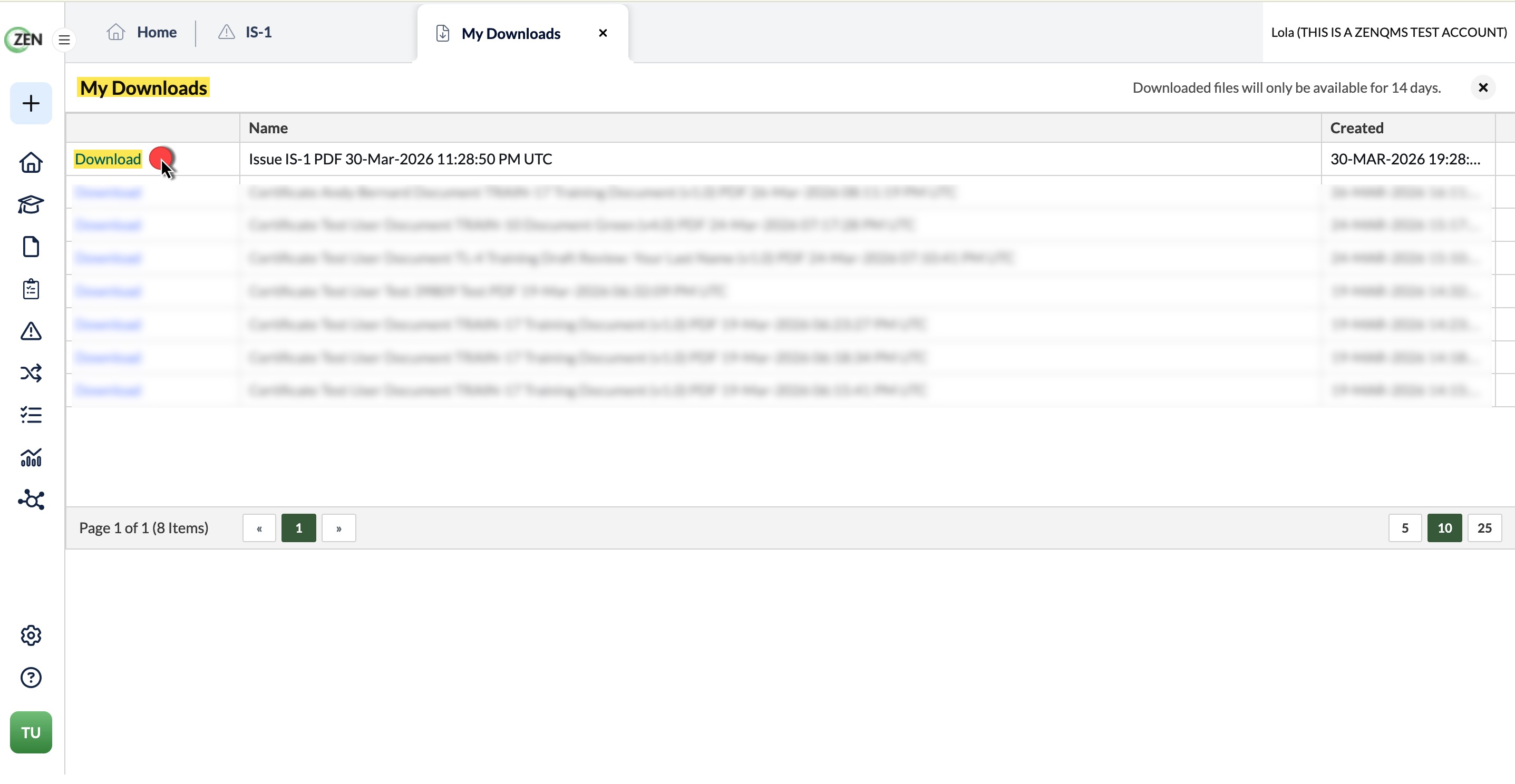Click 'Issue IS-1 PDF 30-Mar-2026 11:28:50 PM UTC'

click(x=401, y=159)
